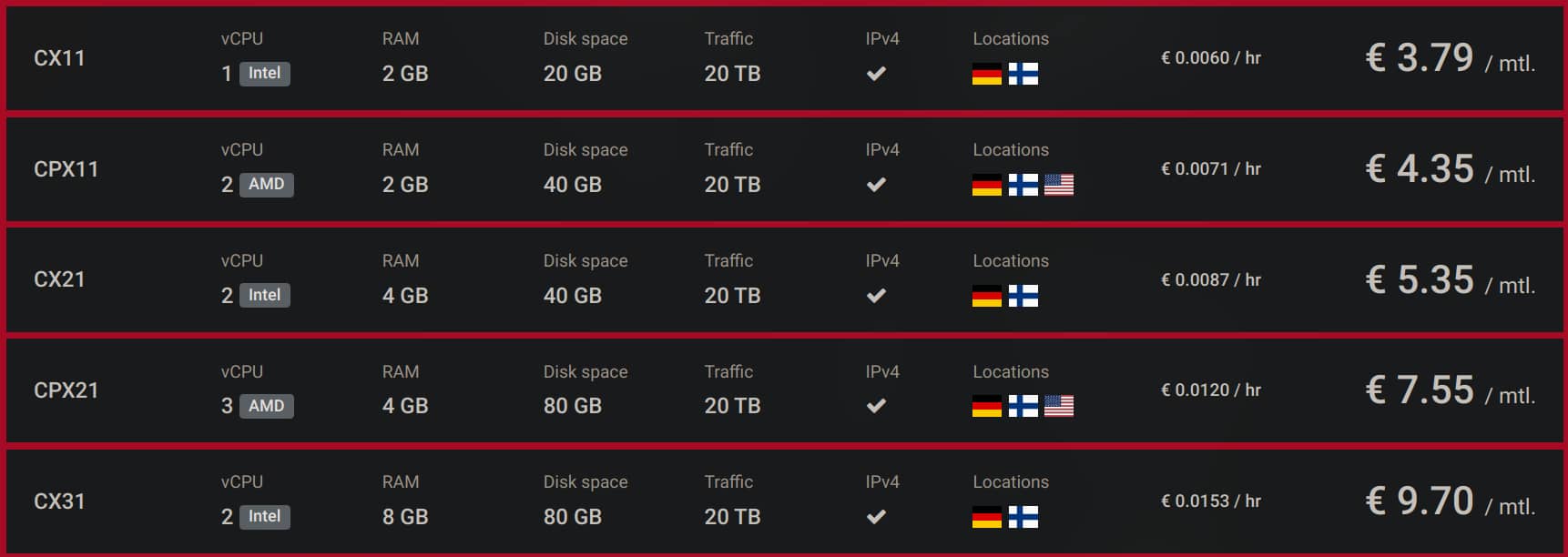Click the German flag in CX11 row

986,74
